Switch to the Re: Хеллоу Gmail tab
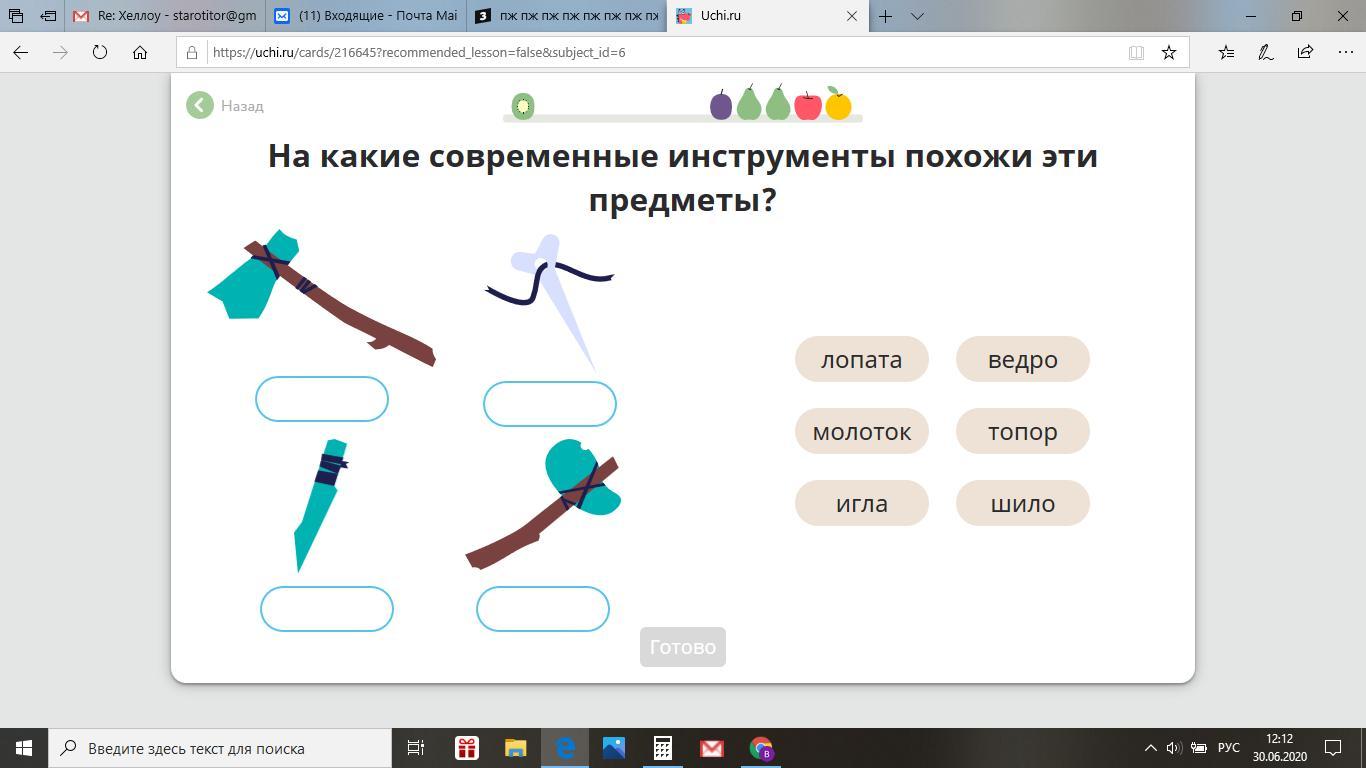 (x=166, y=16)
